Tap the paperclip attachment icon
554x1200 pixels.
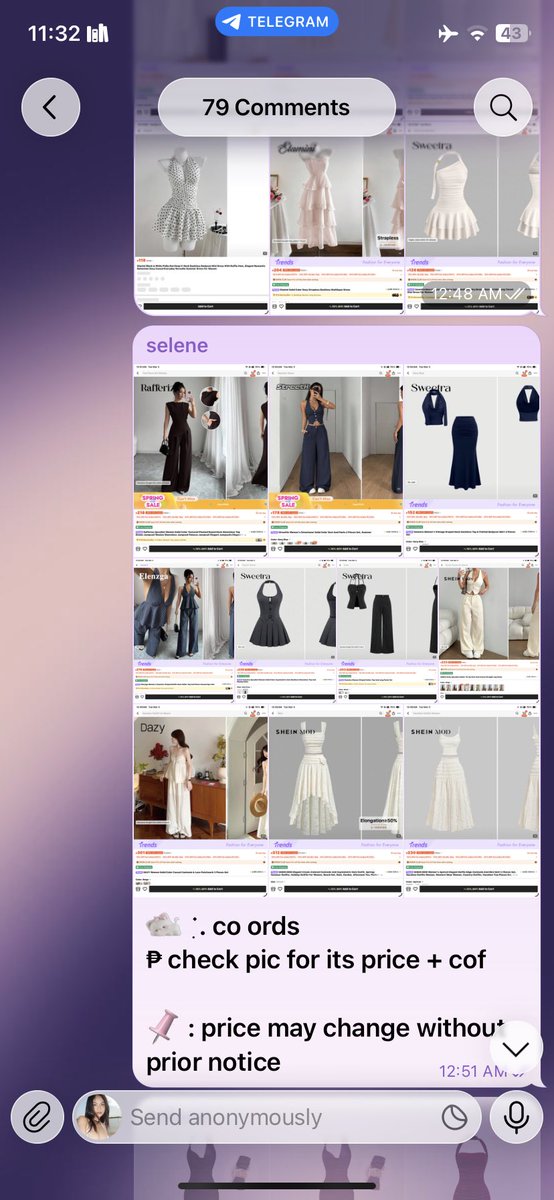(37, 1116)
